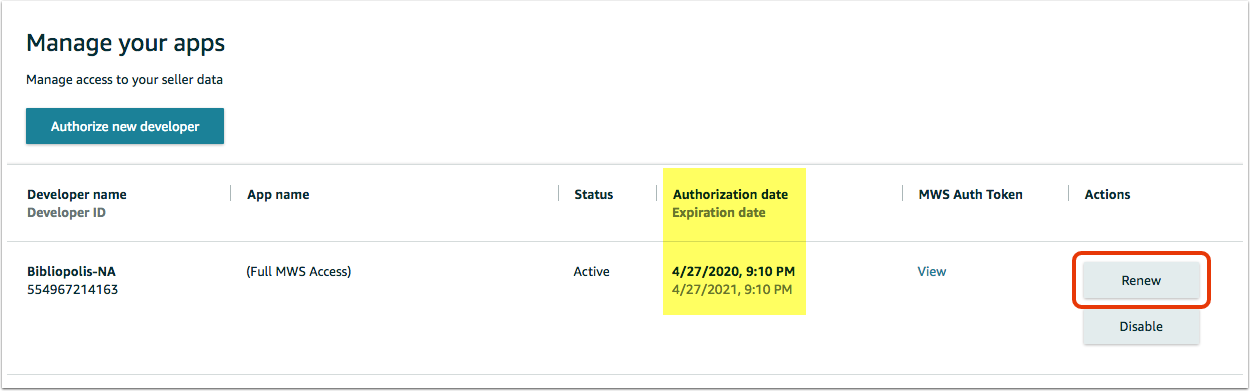This screenshot has width=1250, height=391.
Task: Click the (Full MWS Access) app name
Action: (299, 271)
